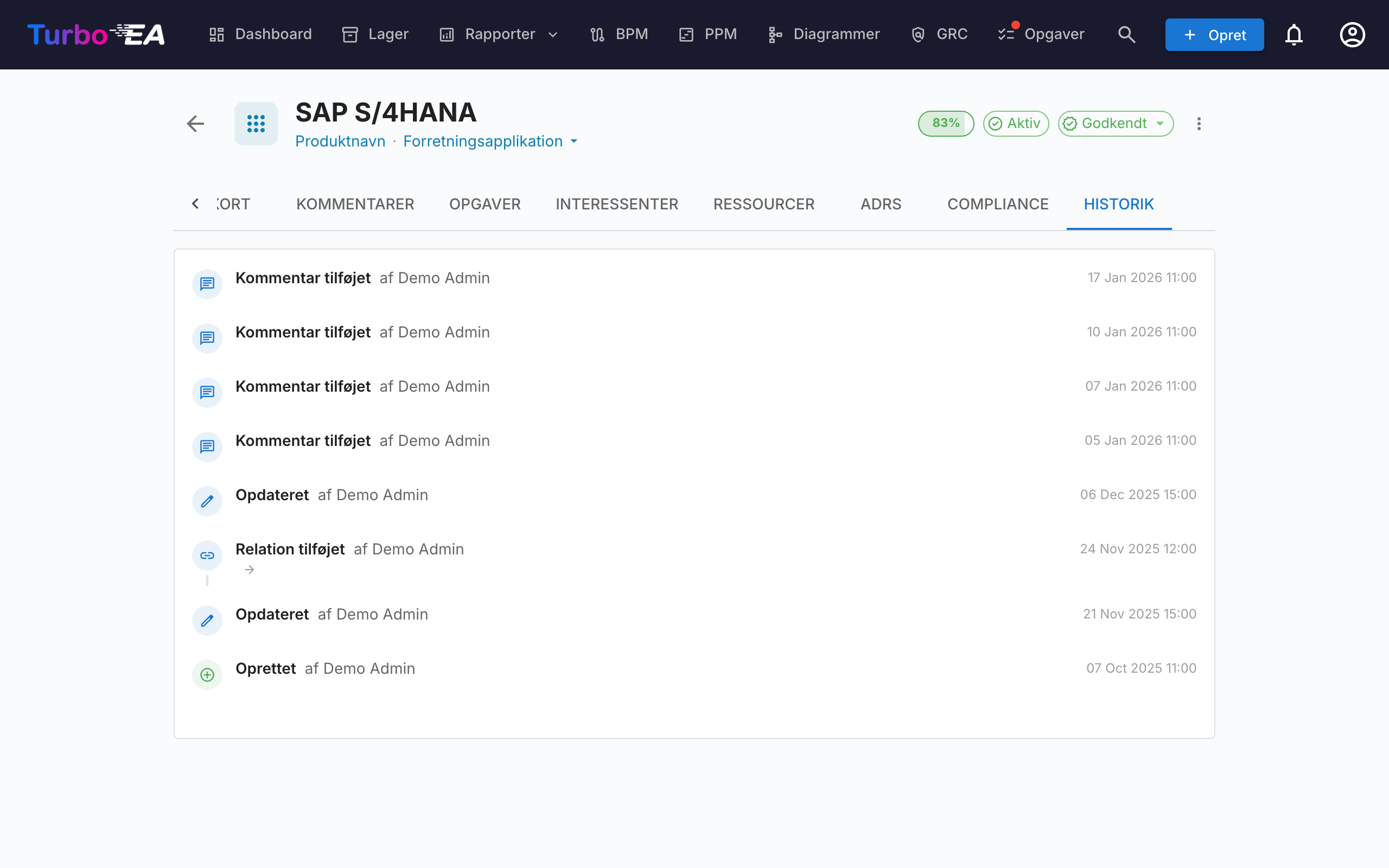1389x868 pixels.
Task: Open the Ressourcer tab
Action: coord(764,204)
